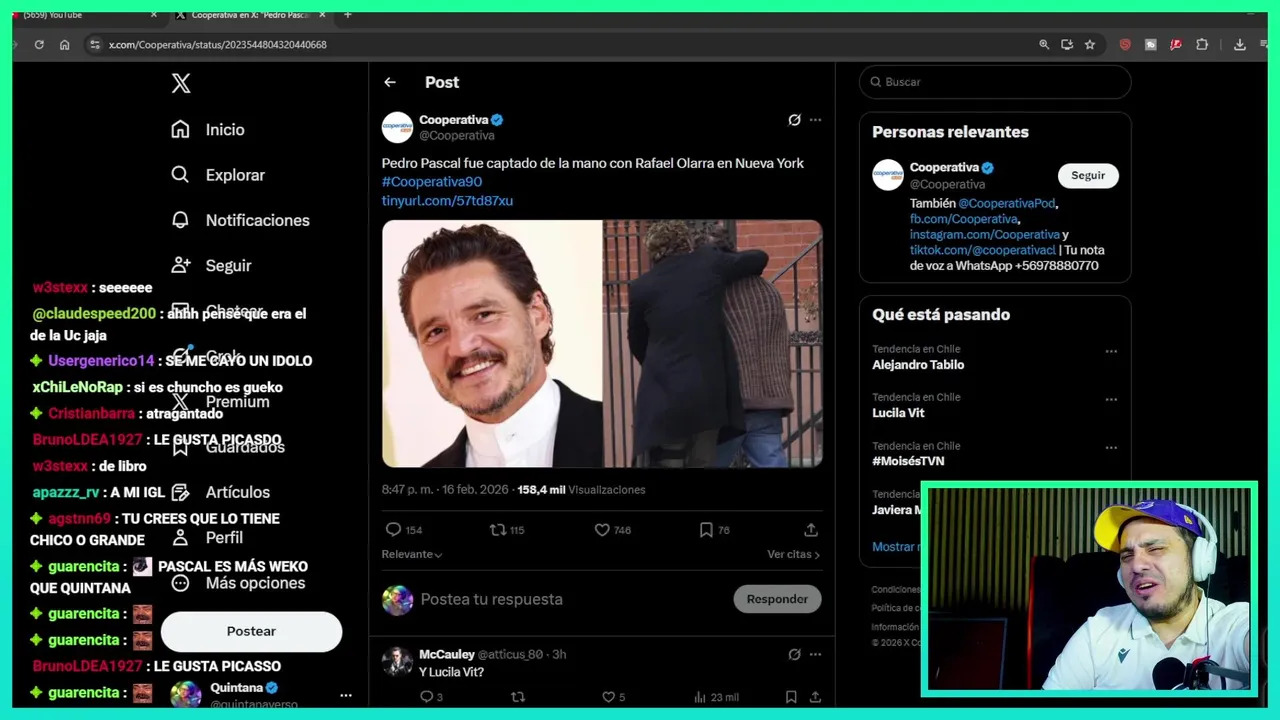Click the Grok icon on Cooperativa post

[794, 120]
